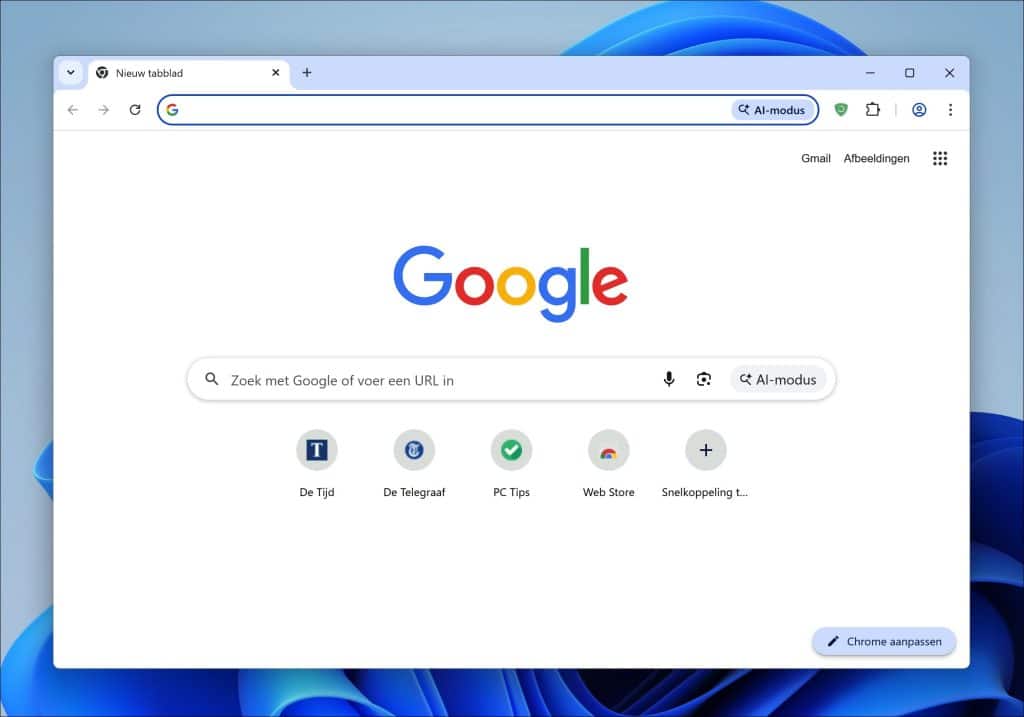Open Afbeeldingen from the top links
Screen dimensions: 1024x717
876,158
